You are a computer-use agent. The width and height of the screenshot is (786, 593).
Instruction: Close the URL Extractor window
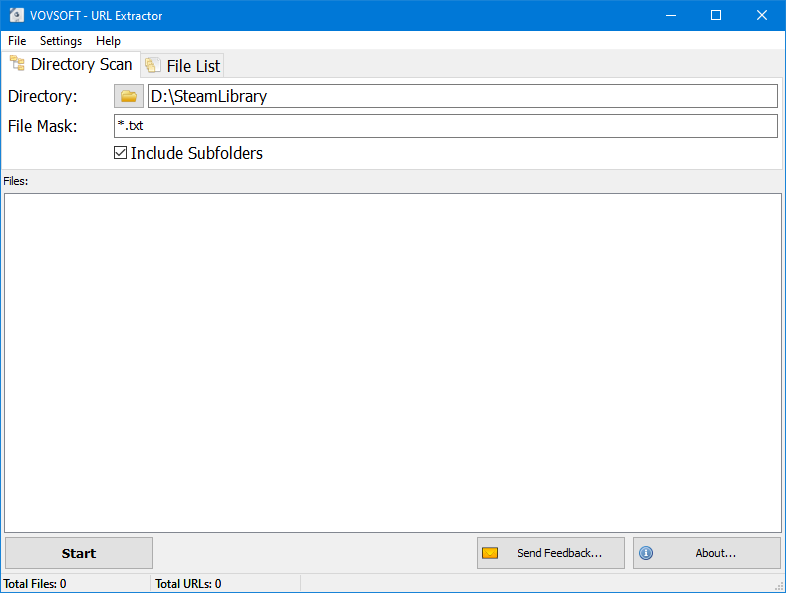pyautogui.click(x=762, y=16)
